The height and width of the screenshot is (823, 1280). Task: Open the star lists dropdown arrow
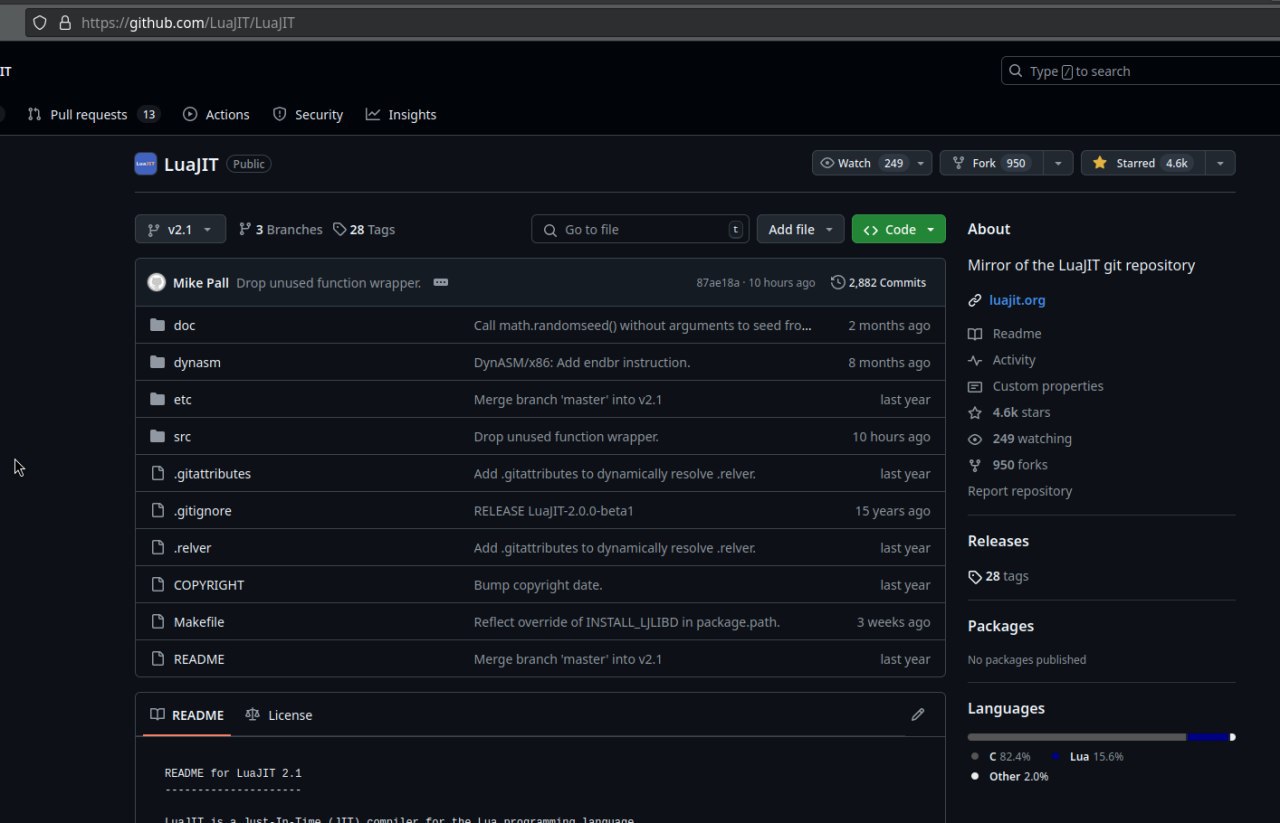point(1220,163)
